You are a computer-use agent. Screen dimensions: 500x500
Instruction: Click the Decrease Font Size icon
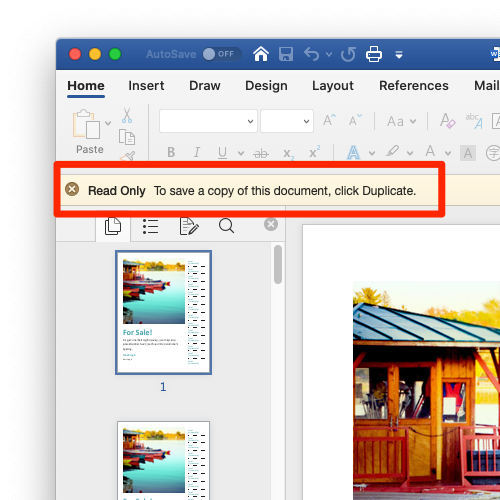tap(355, 120)
